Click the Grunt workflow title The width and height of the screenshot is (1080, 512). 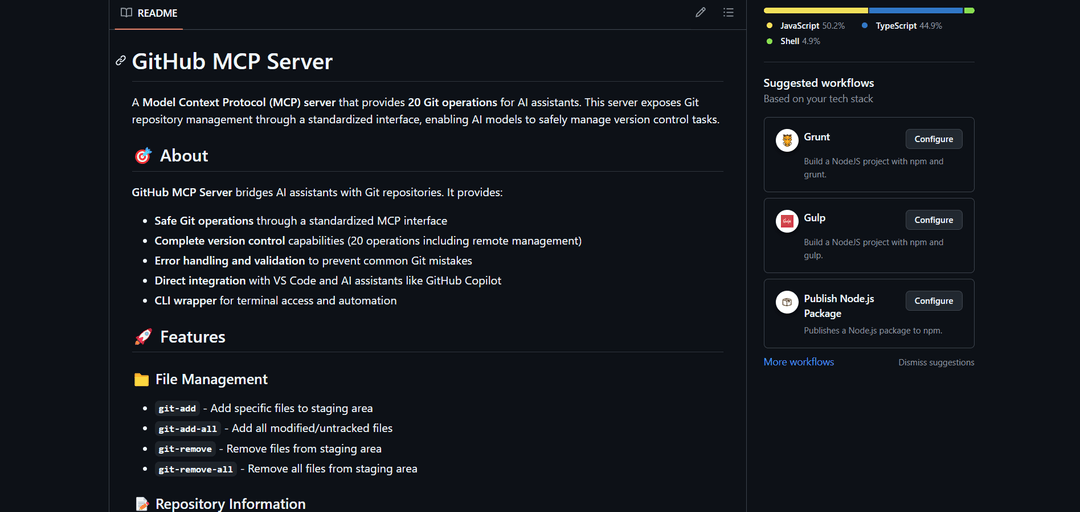(x=817, y=137)
